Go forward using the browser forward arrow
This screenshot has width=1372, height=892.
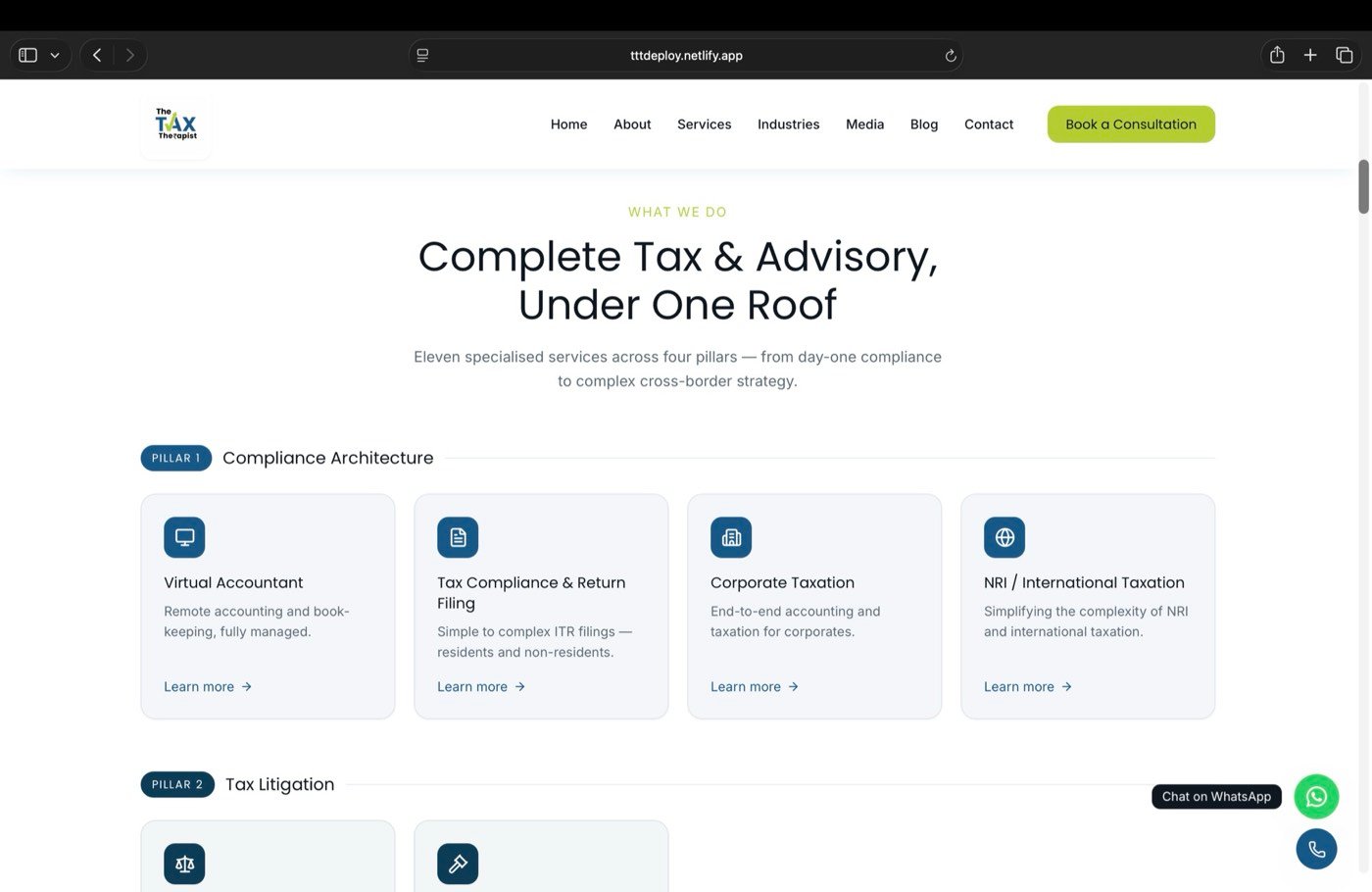tap(129, 55)
